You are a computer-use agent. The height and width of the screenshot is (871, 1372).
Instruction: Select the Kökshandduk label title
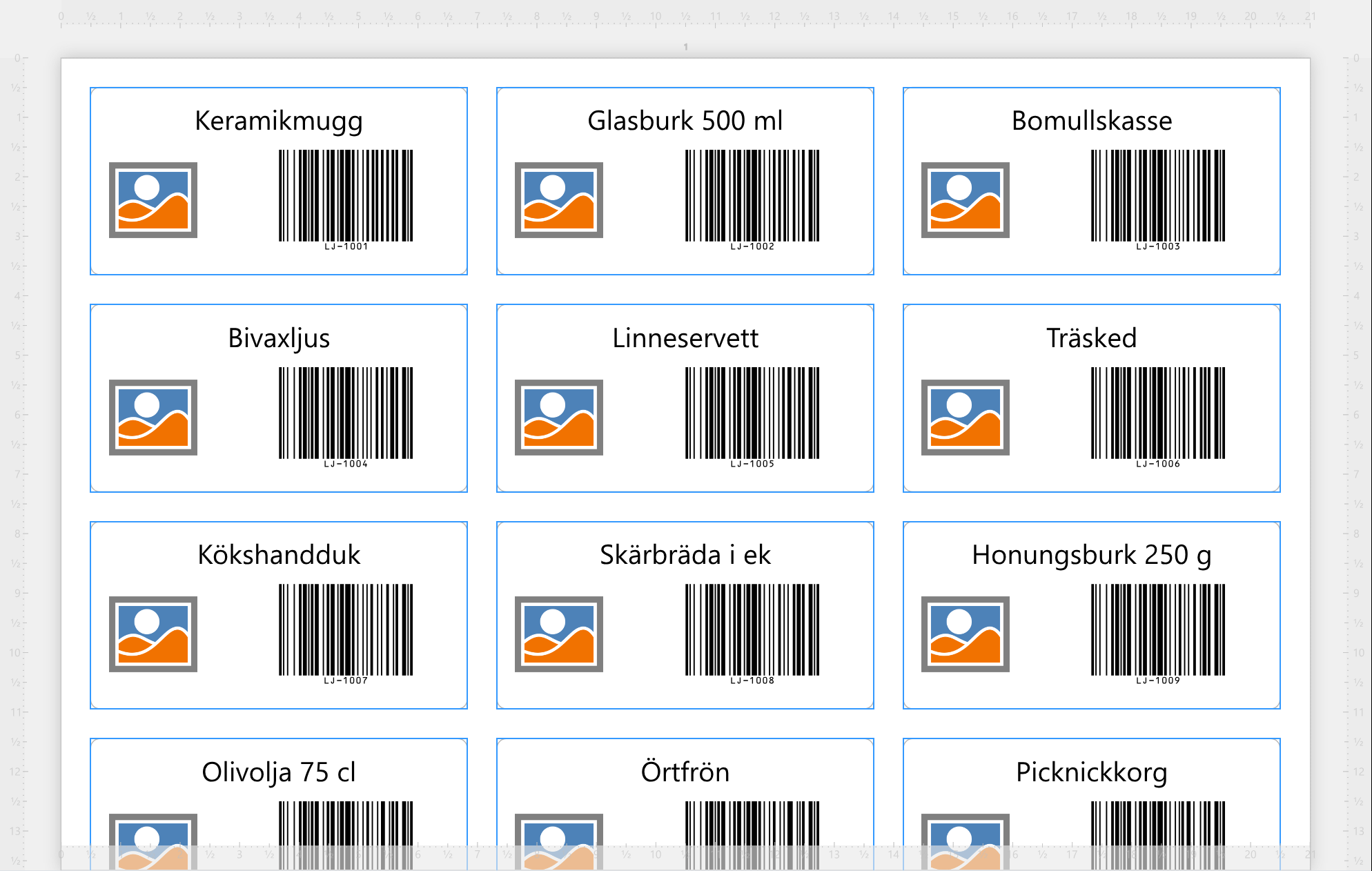coord(279,555)
